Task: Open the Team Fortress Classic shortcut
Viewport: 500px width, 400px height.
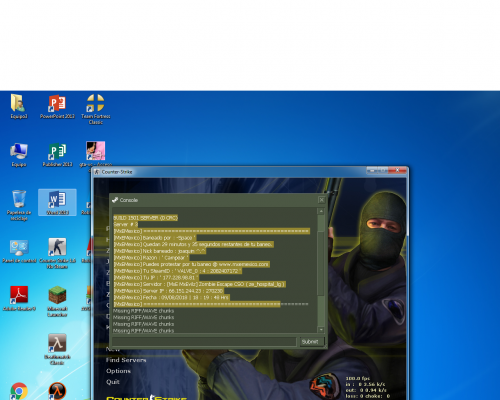Action: 96,109
